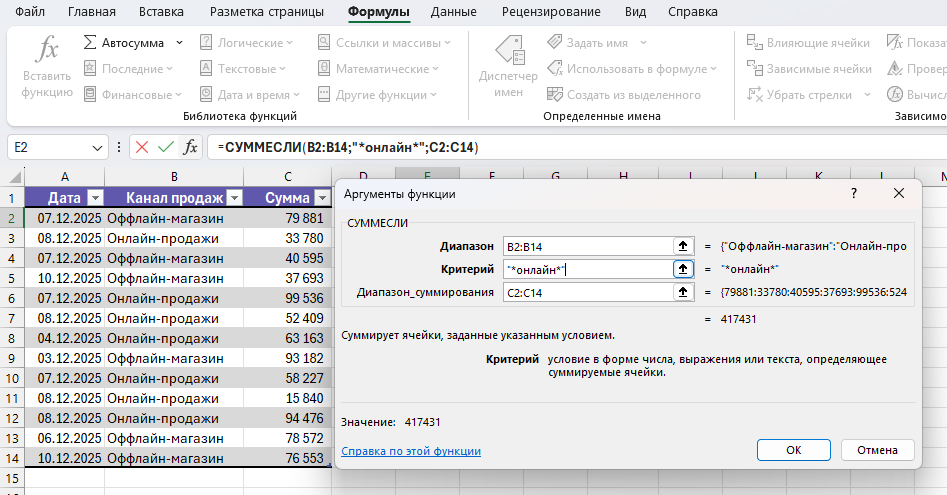Click the help question mark in dialog

click(854, 193)
